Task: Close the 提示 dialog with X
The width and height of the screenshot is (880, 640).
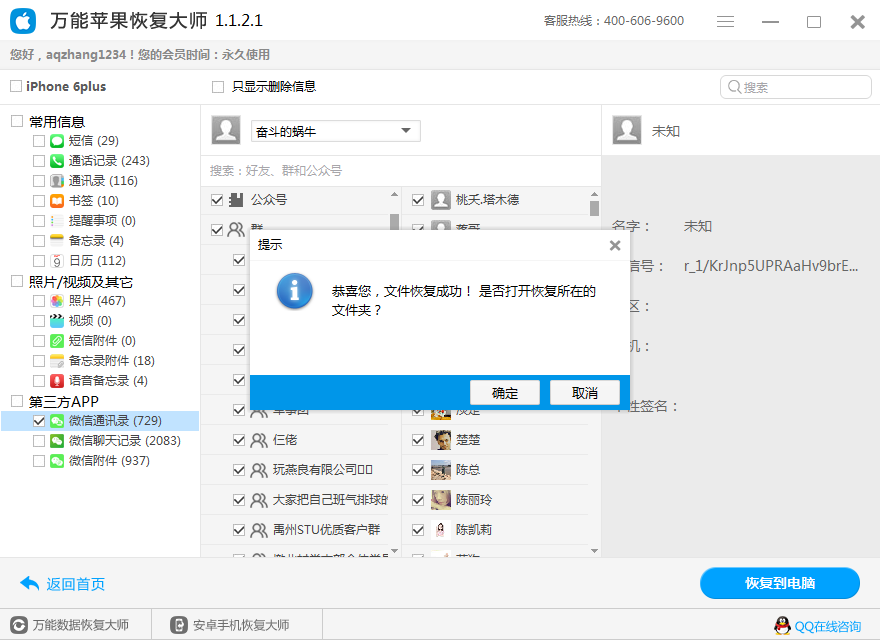Action: point(615,245)
